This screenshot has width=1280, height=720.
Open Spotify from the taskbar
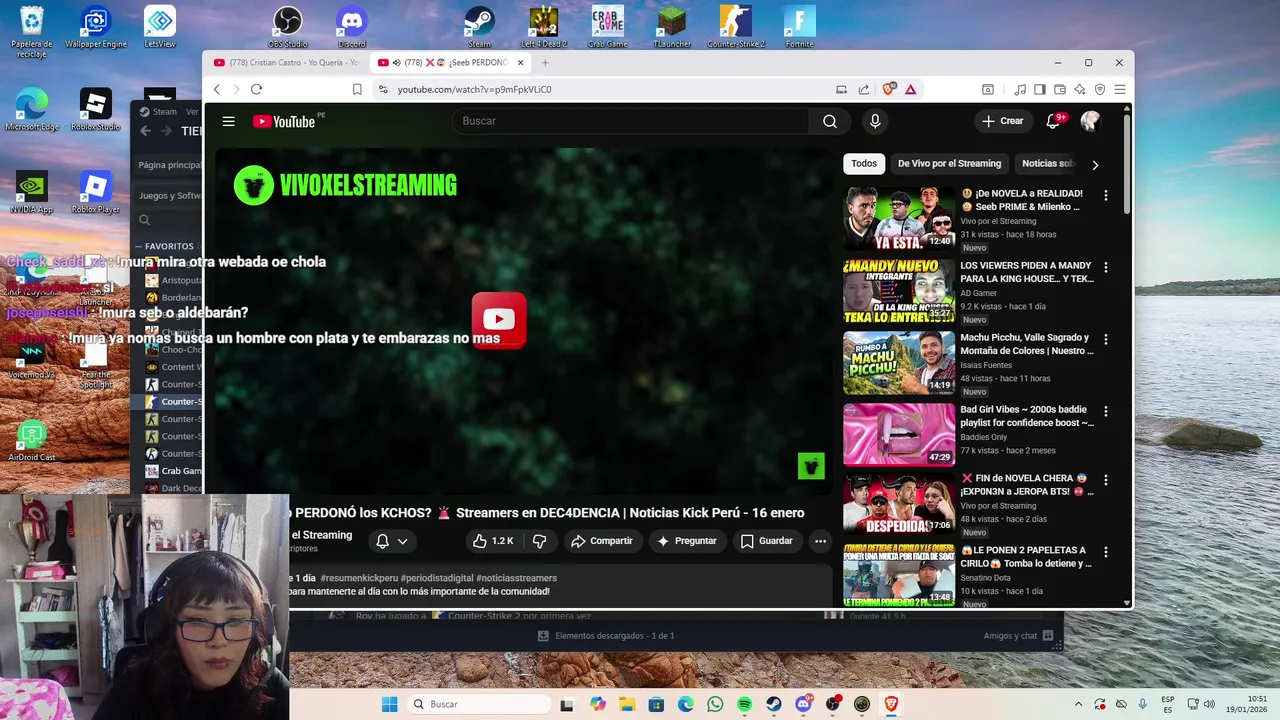pos(744,704)
